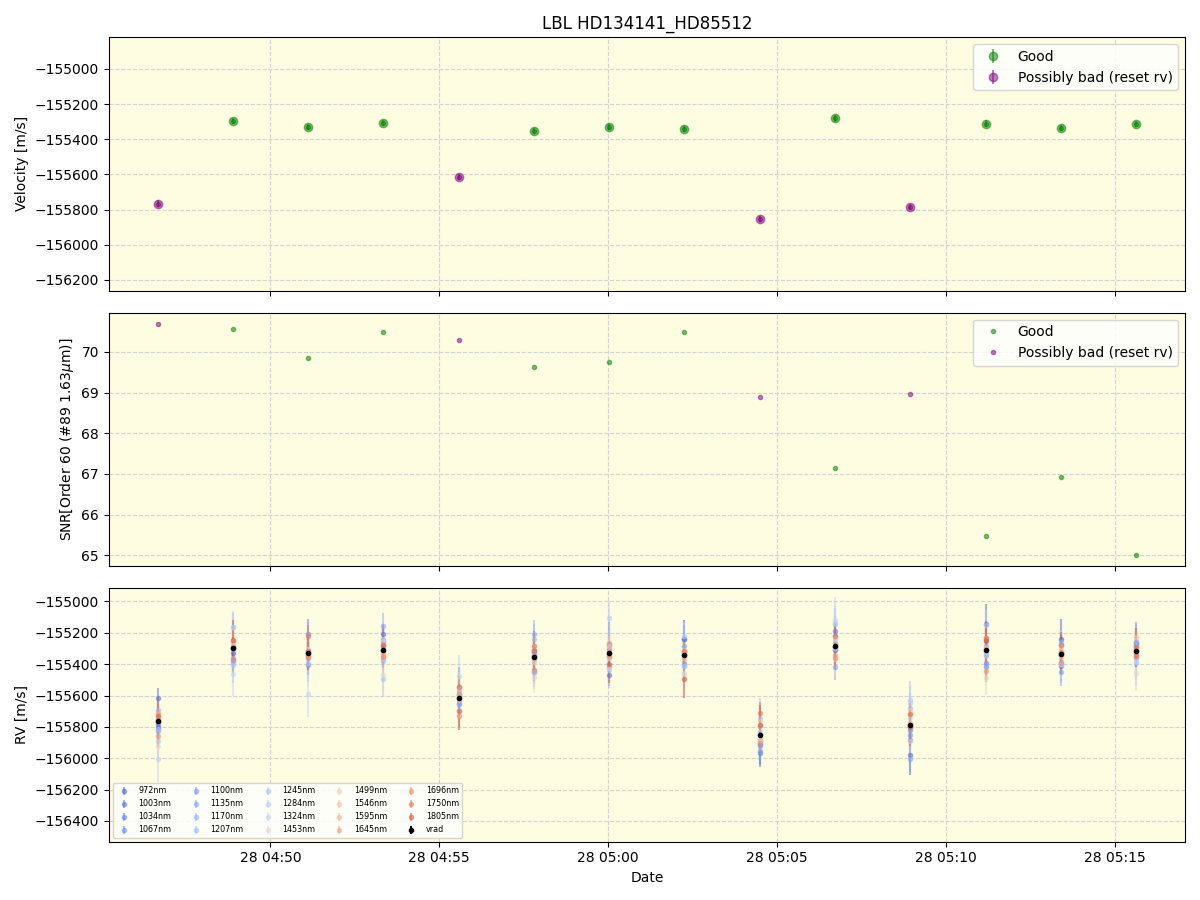Click the black vrad marker near 05:04 in RV panel
Viewport: 1200px width, 900px height.
coord(760,735)
